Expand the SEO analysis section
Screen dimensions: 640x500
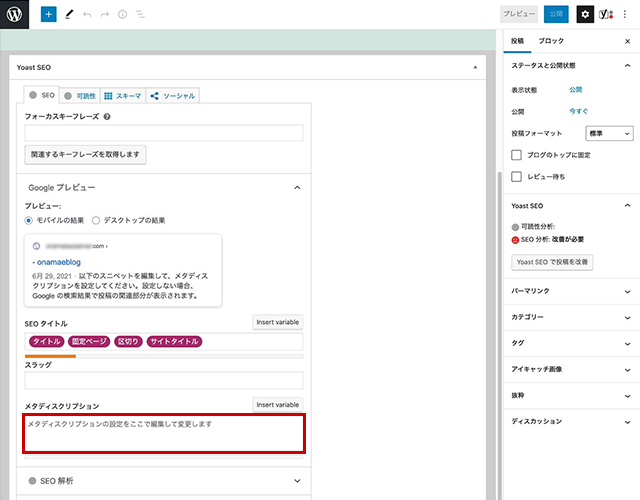pyautogui.click(x=164, y=481)
